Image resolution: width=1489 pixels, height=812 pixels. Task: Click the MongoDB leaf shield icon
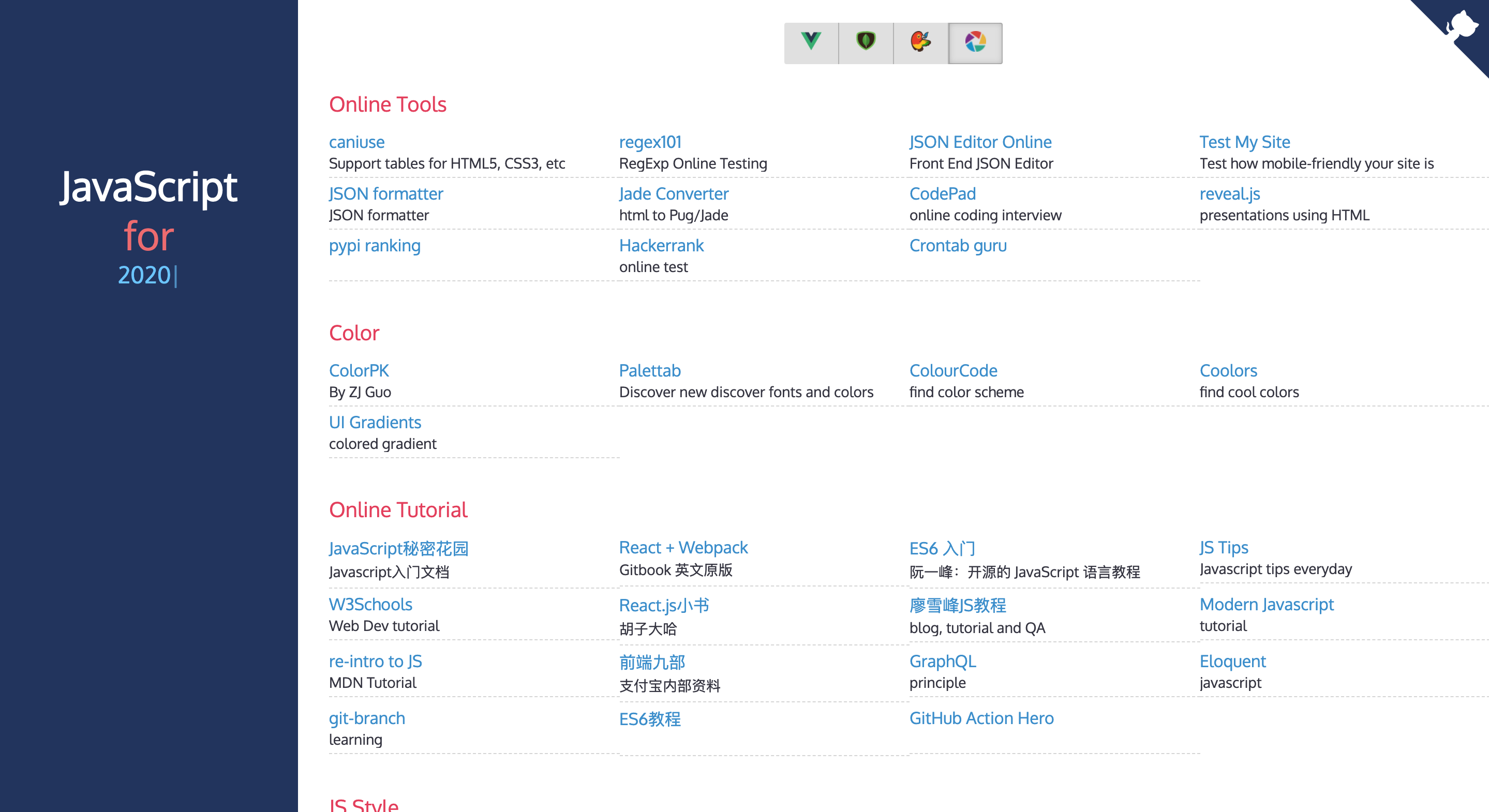pyautogui.click(x=866, y=42)
